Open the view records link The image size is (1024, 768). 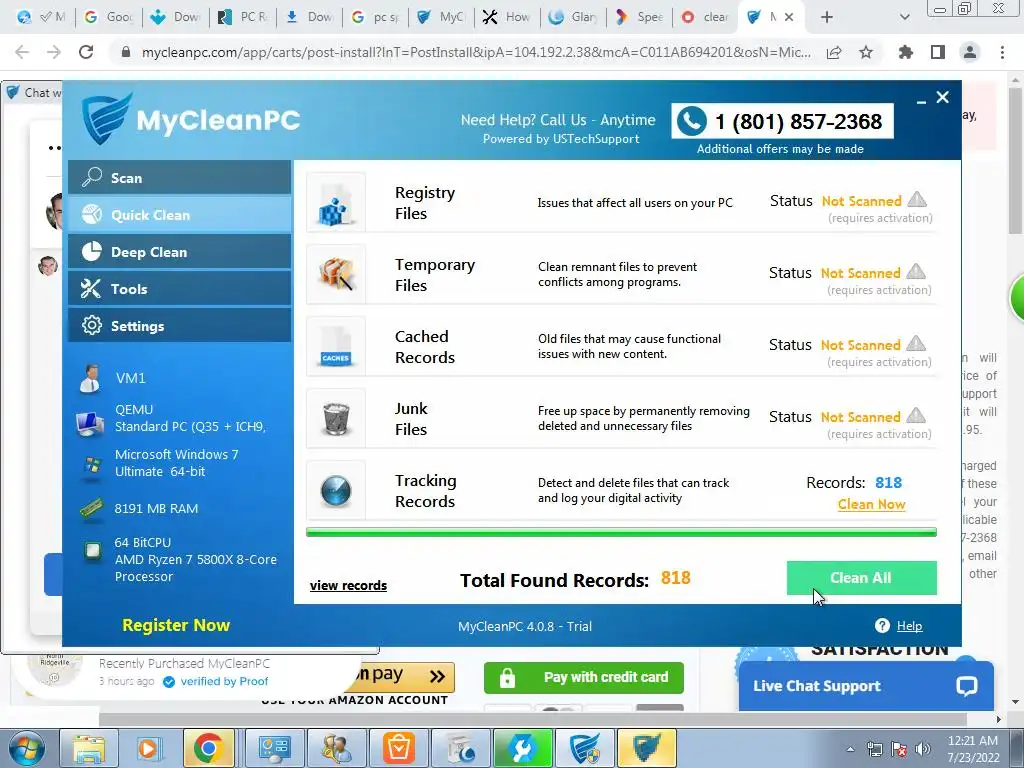pyautogui.click(x=348, y=585)
